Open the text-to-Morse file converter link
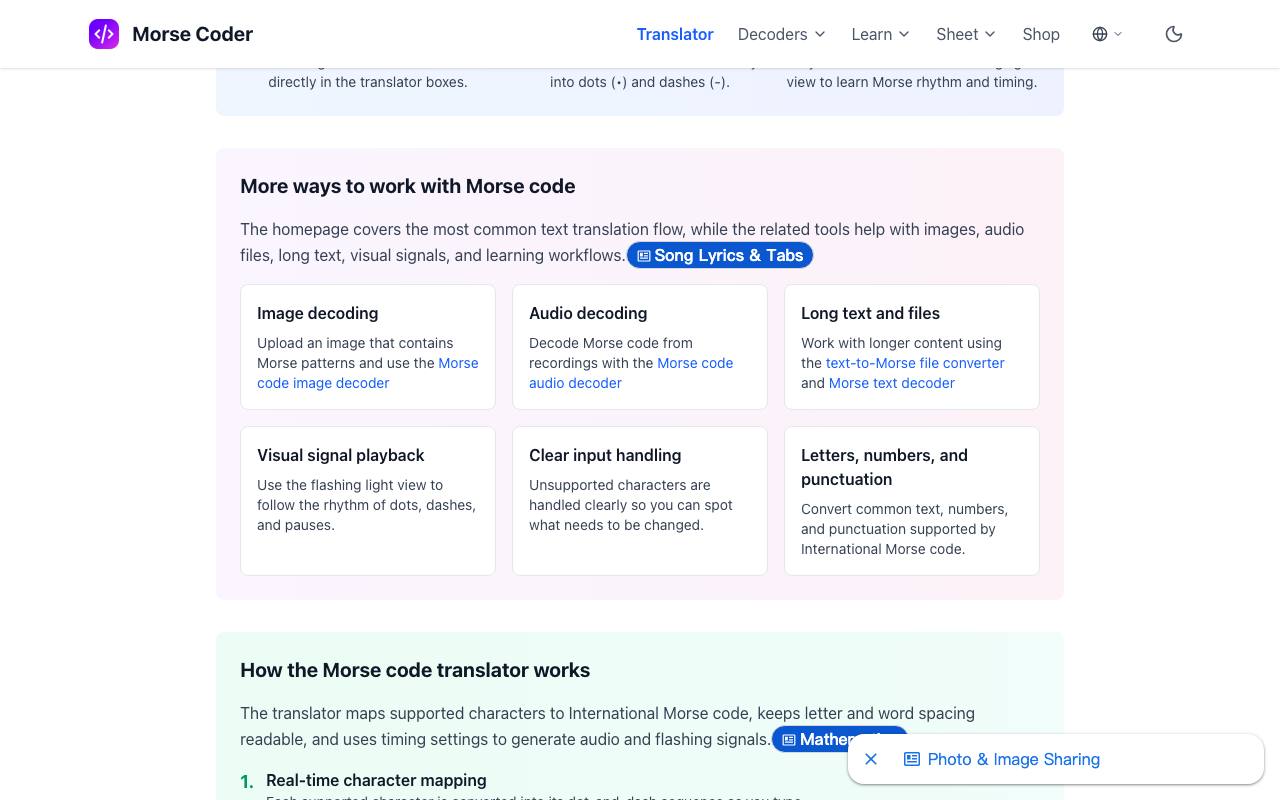The image size is (1280, 800). pos(915,363)
